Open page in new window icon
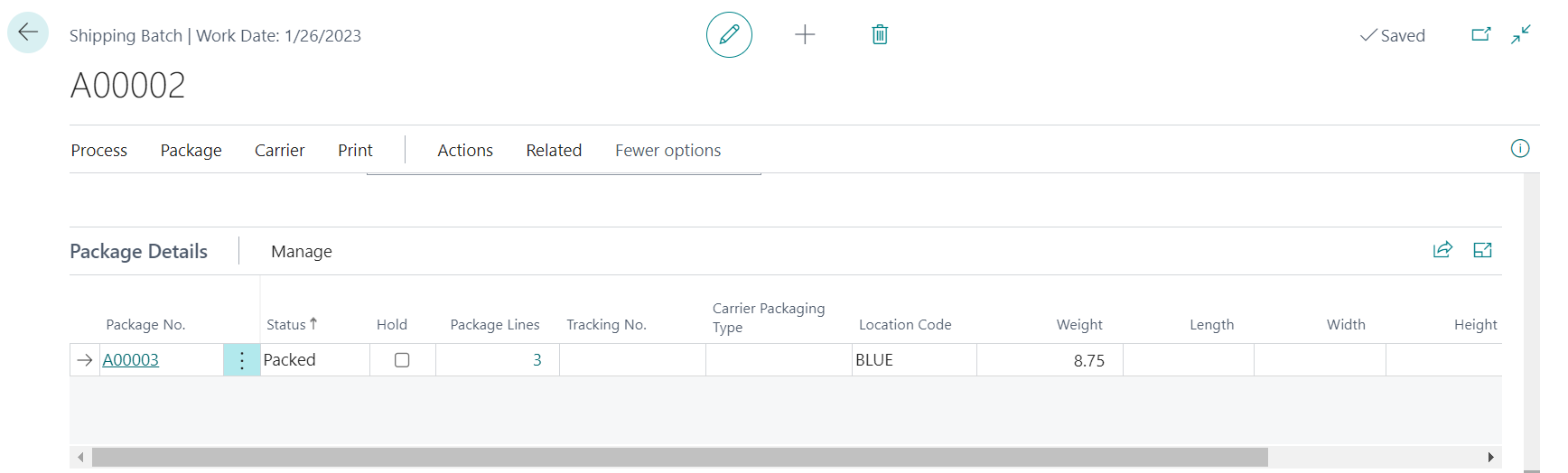Viewport: 1568px width, 473px height. pyautogui.click(x=1480, y=35)
